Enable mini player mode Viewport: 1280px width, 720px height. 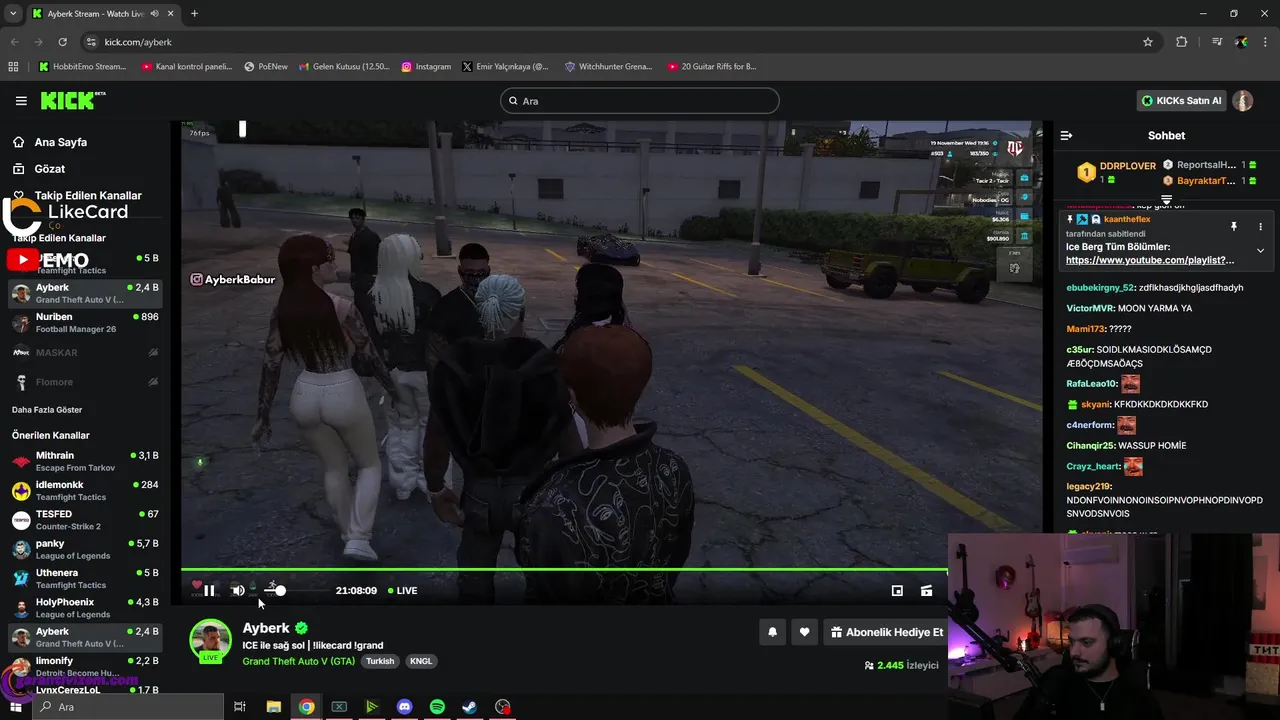click(x=897, y=591)
